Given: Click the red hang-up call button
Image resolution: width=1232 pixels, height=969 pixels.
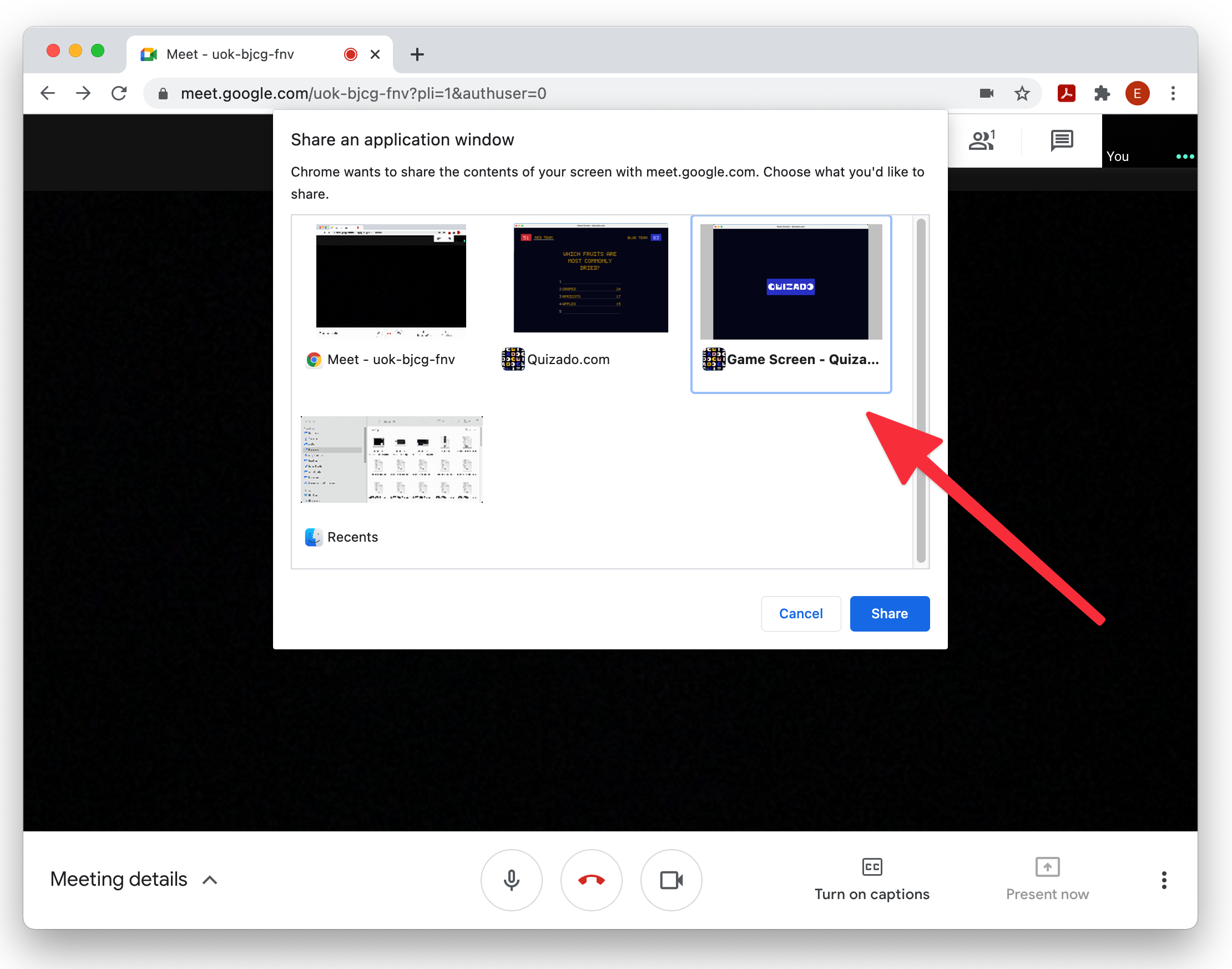Looking at the screenshot, I should point(591,880).
